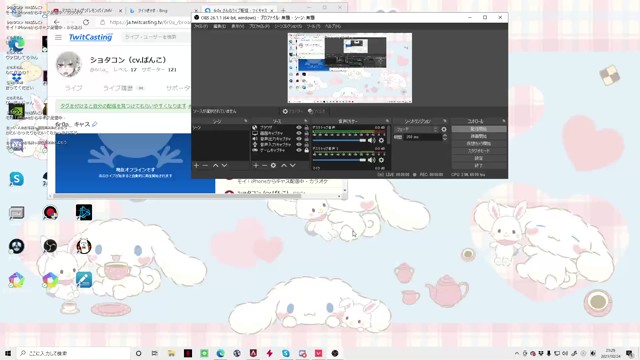This screenshot has height=360, width=640.
Task: Switch to the ライブ履歴 tab on TwitCasting
Action: [x=118, y=88]
